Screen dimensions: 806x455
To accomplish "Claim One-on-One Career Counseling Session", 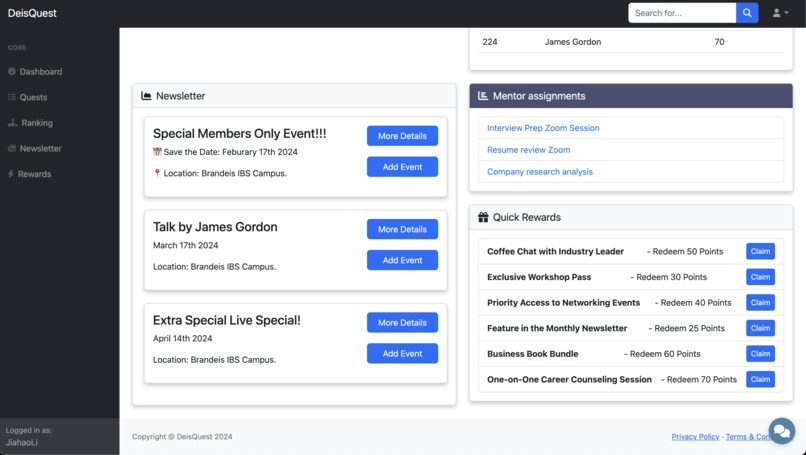I will click(x=760, y=379).
